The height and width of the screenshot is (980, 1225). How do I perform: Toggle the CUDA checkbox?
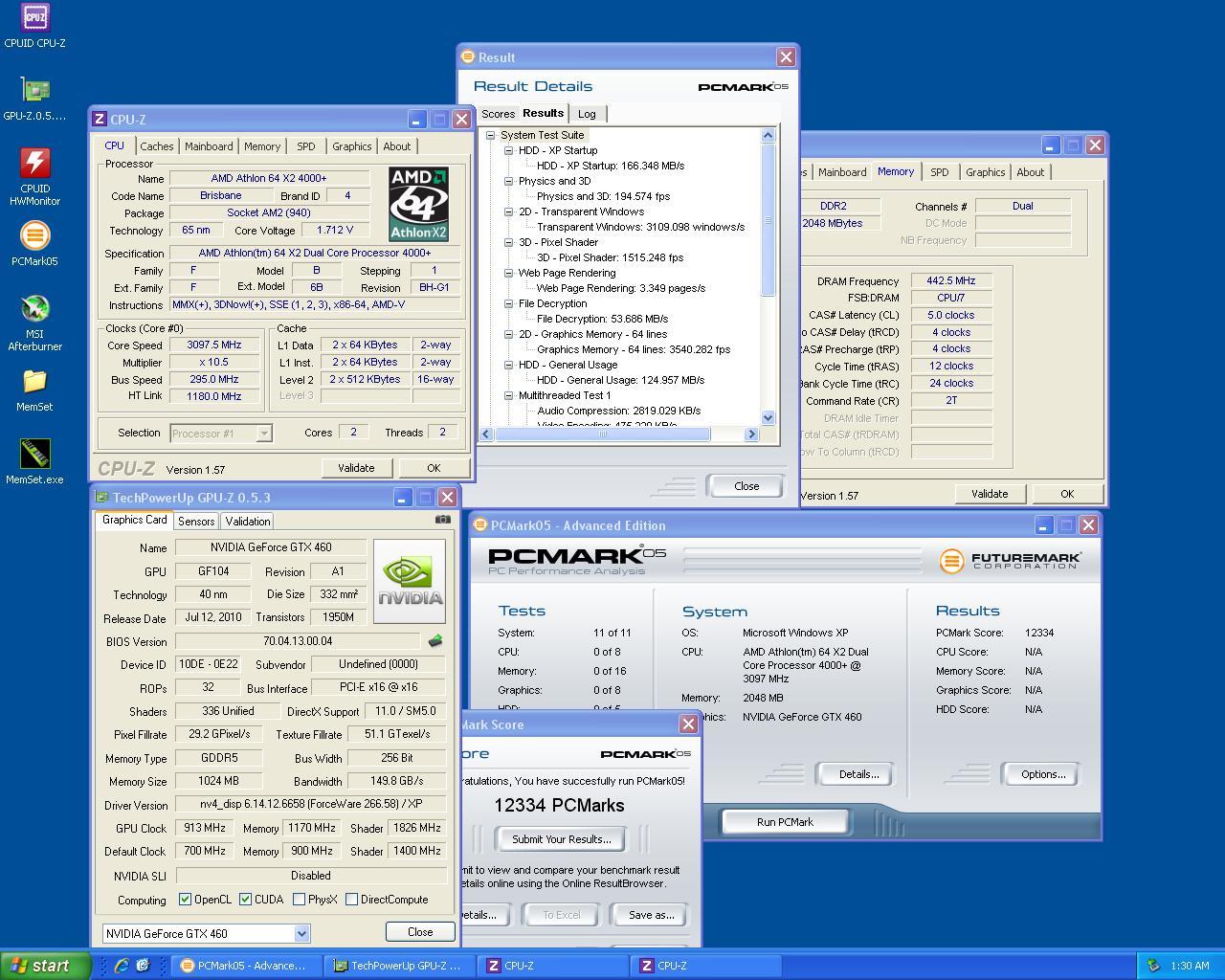(x=246, y=900)
